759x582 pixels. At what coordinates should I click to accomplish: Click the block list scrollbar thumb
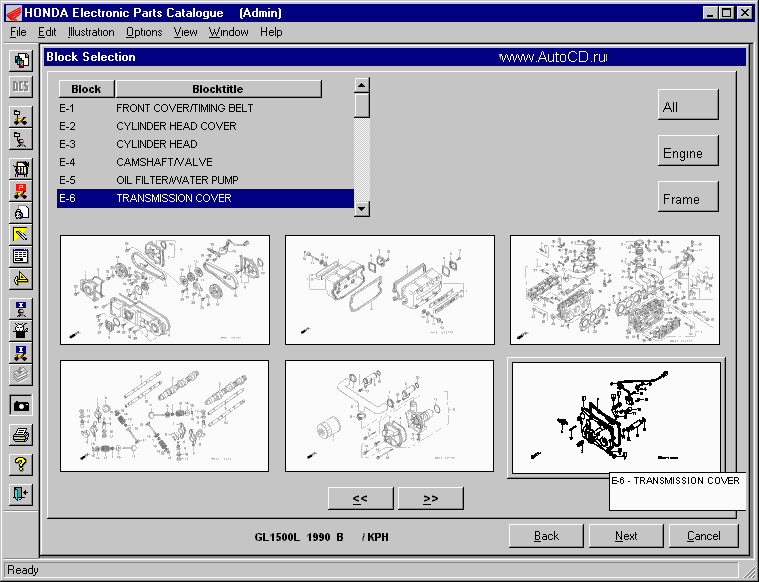362,106
